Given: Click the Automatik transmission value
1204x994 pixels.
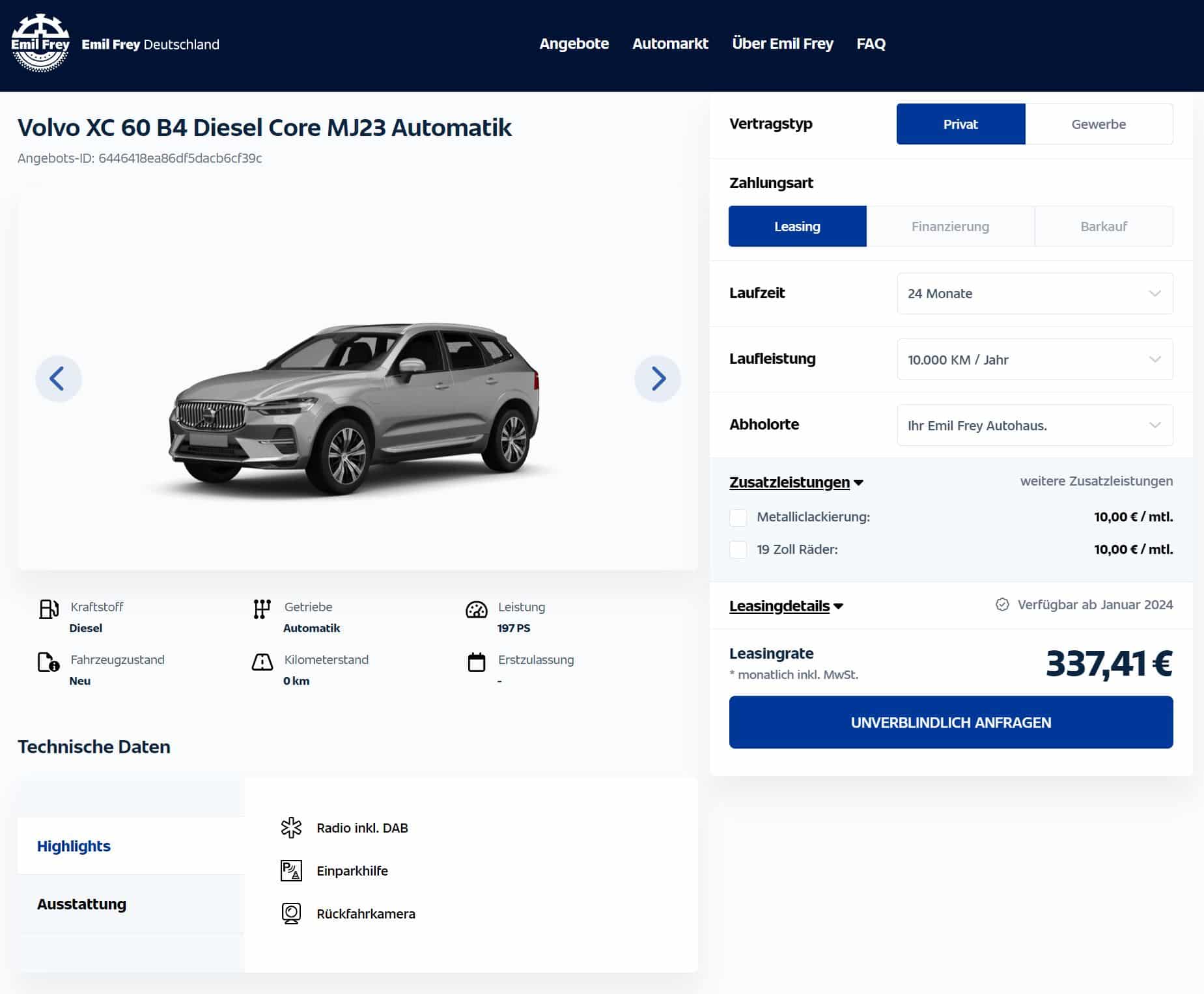Looking at the screenshot, I should 311,628.
